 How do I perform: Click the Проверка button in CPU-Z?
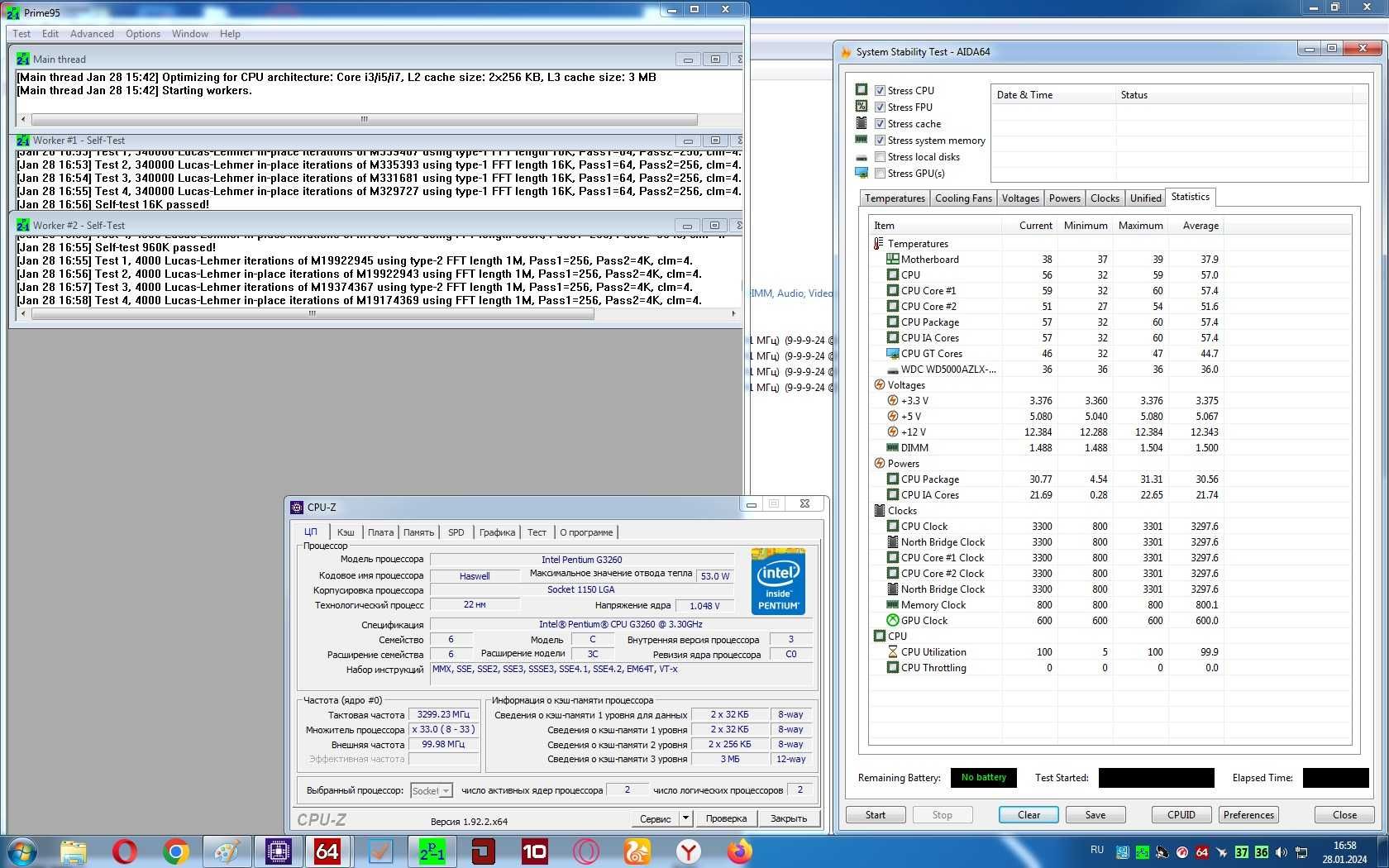pyautogui.click(x=726, y=818)
